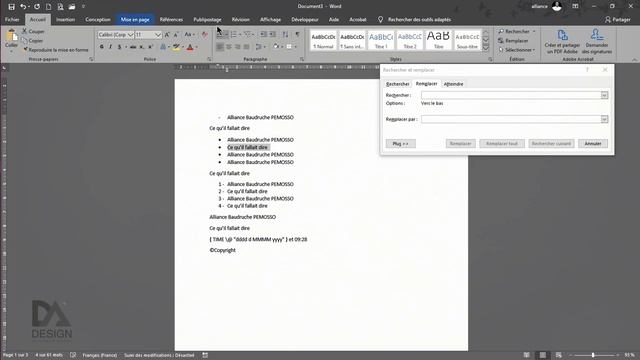640x360 pixels.
Task: Increase paragraph indent
Action: coord(273,34)
